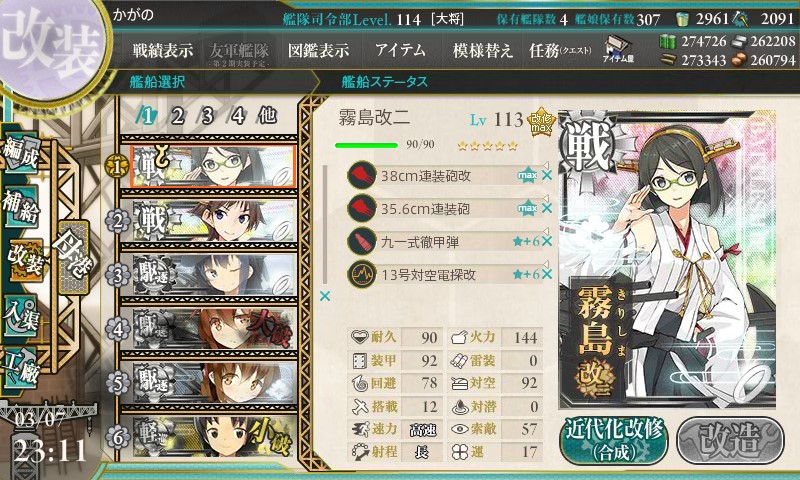This screenshot has height=480, width=800.
Task: Click the 38cm連装砲改 red cannon icon
Action: click(361, 175)
